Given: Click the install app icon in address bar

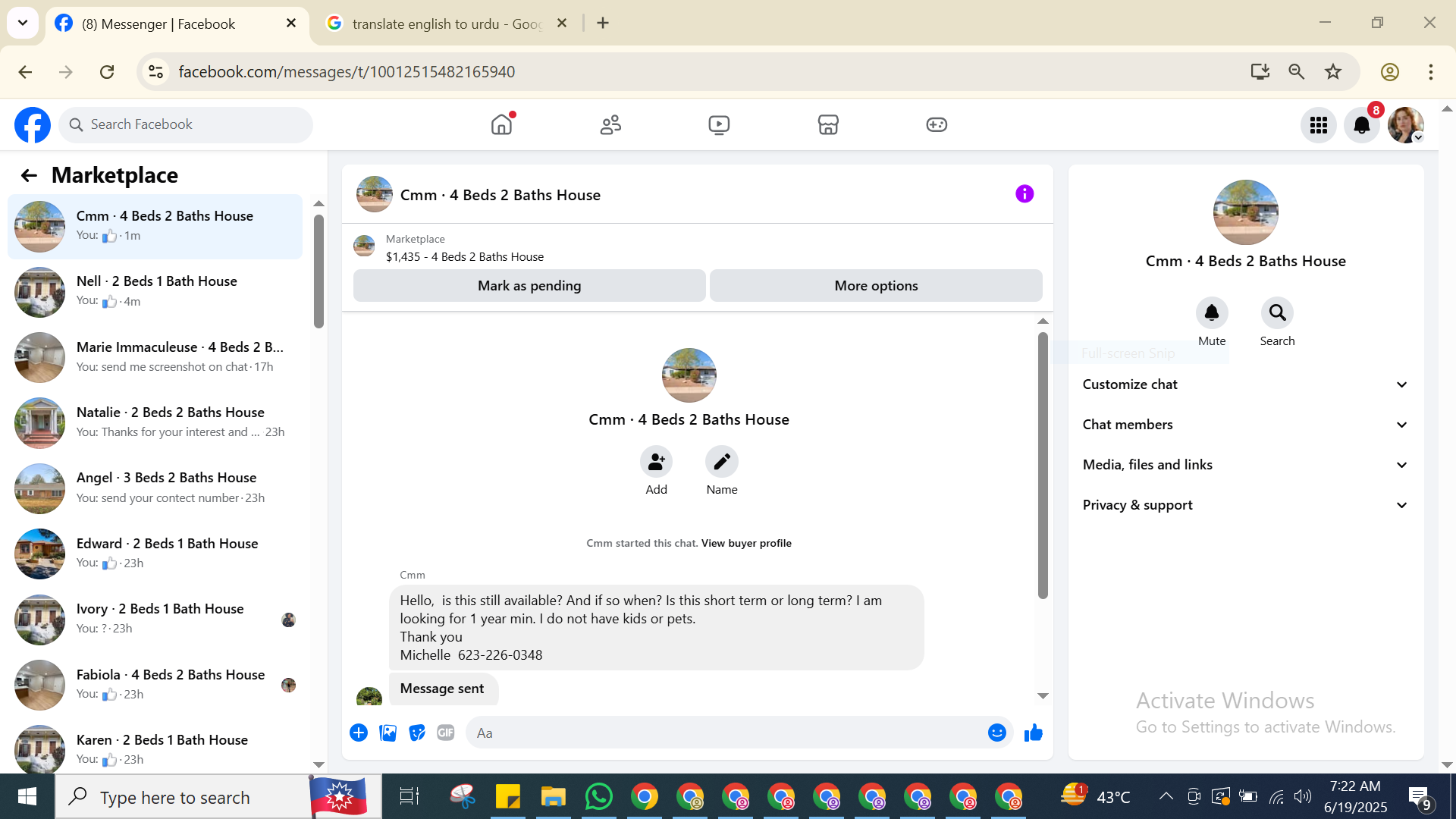Looking at the screenshot, I should coord(1260,72).
